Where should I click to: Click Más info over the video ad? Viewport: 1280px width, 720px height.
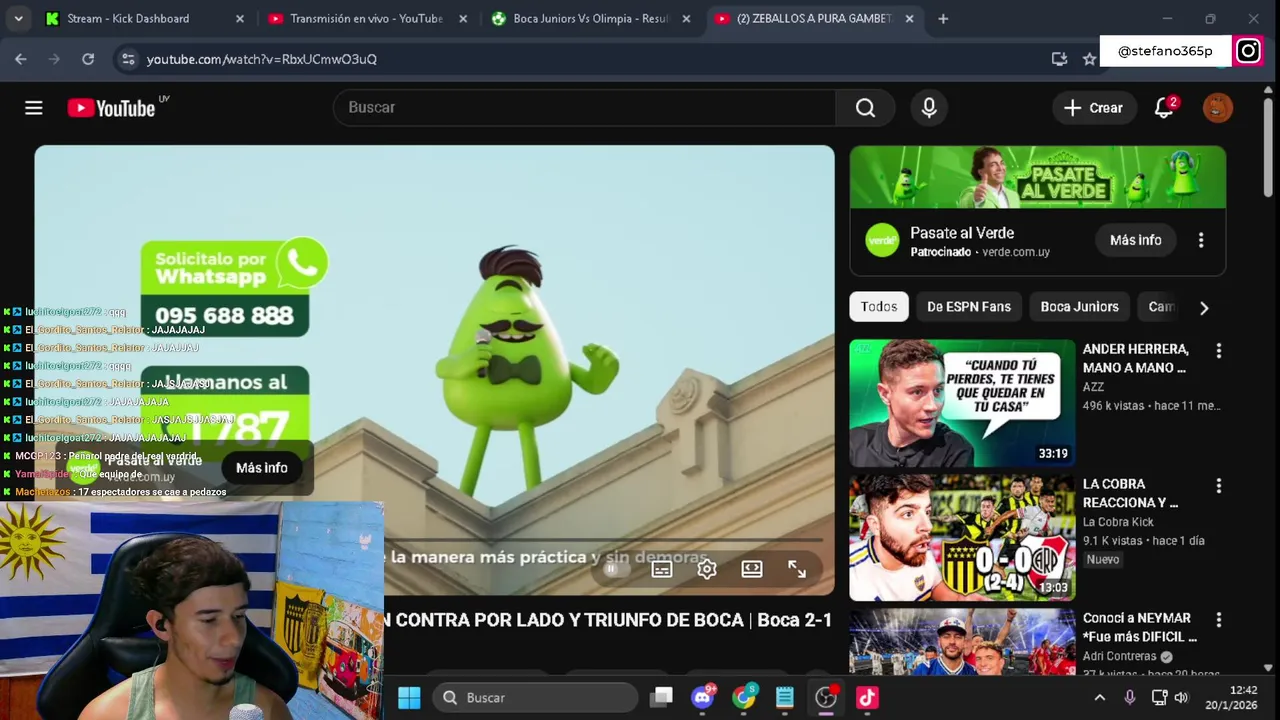click(262, 468)
